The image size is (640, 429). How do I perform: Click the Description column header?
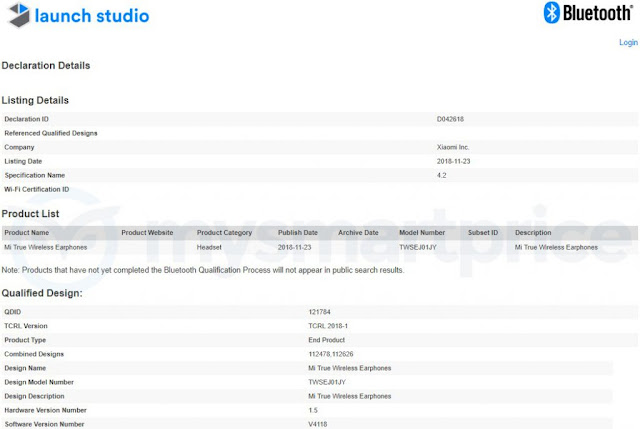pyautogui.click(x=533, y=233)
